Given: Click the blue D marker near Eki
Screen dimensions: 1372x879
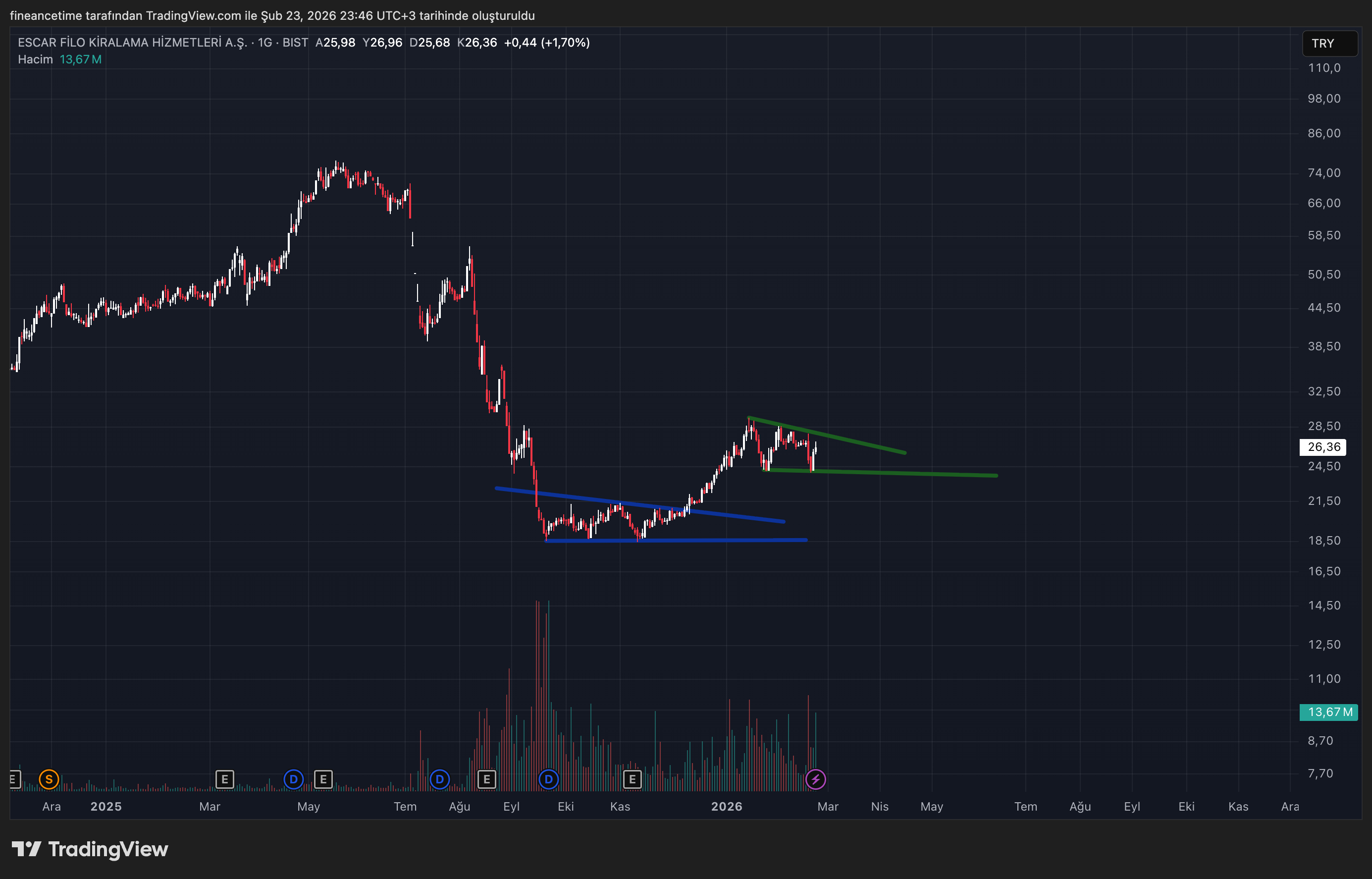Looking at the screenshot, I should point(548,779).
